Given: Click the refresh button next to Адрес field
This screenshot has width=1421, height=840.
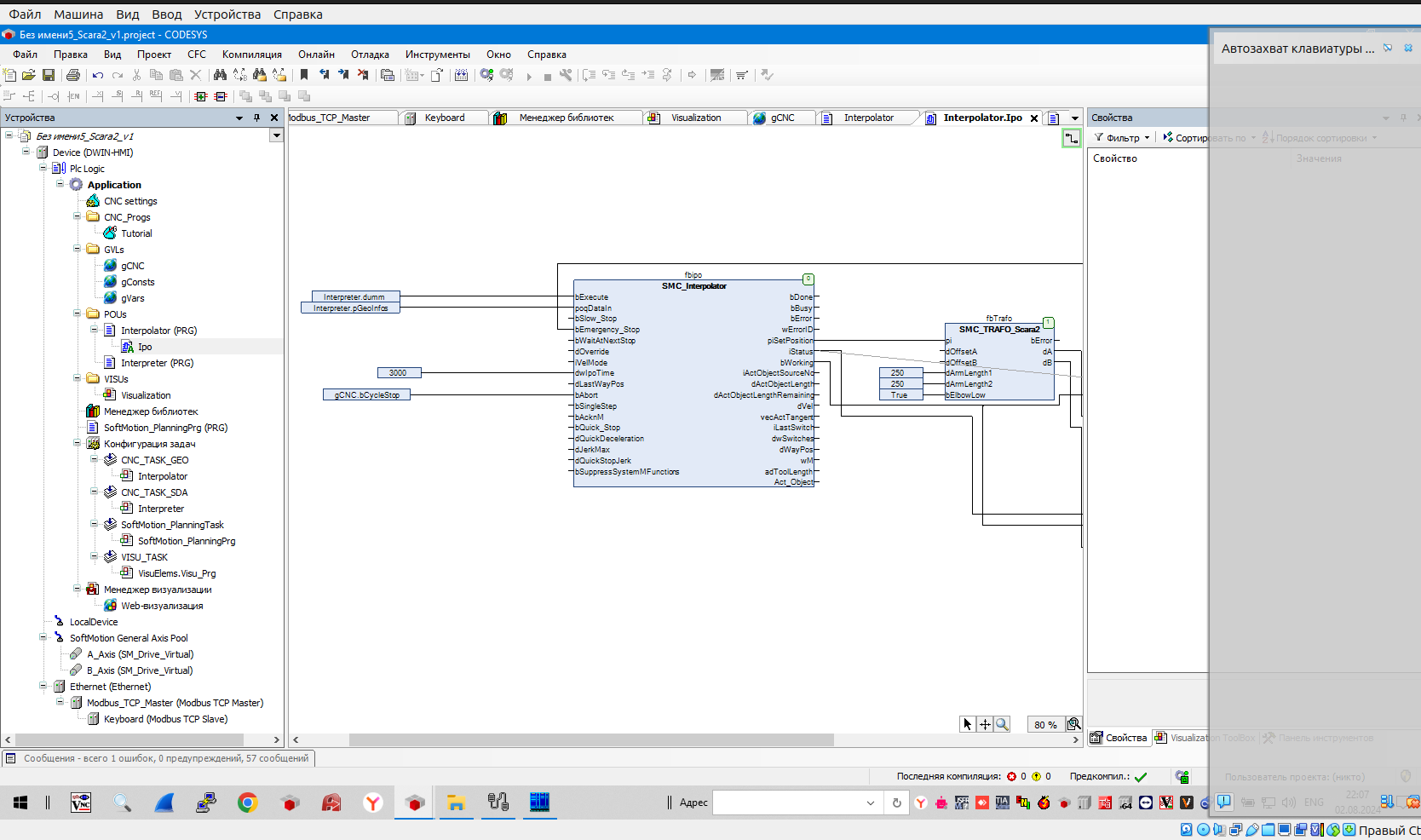Looking at the screenshot, I should coord(896,803).
